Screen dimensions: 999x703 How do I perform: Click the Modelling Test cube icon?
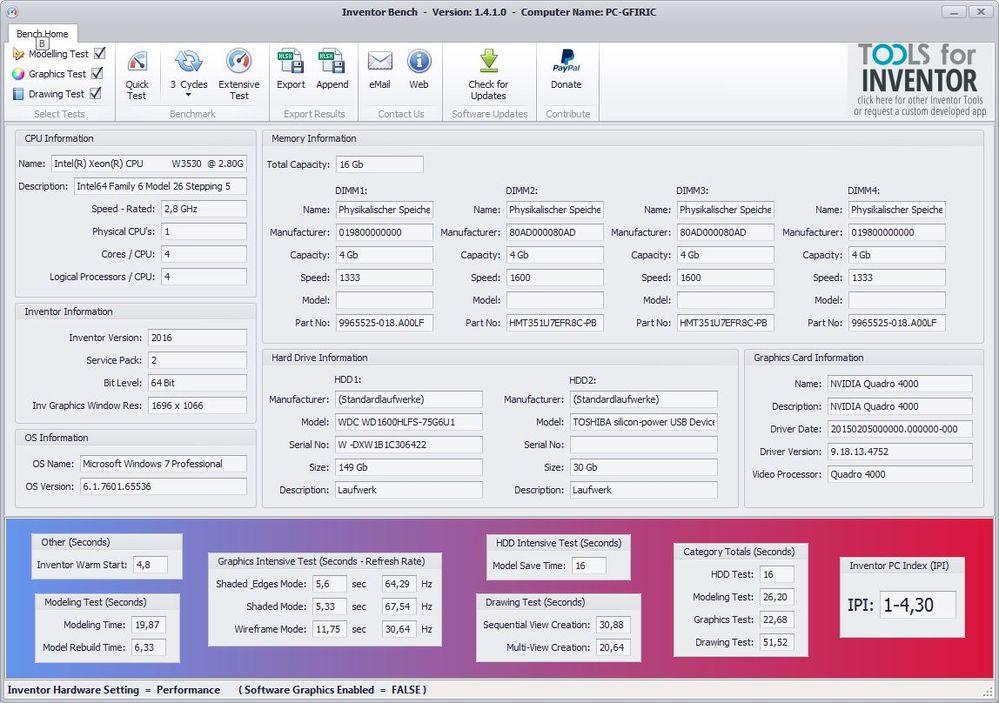[x=18, y=54]
